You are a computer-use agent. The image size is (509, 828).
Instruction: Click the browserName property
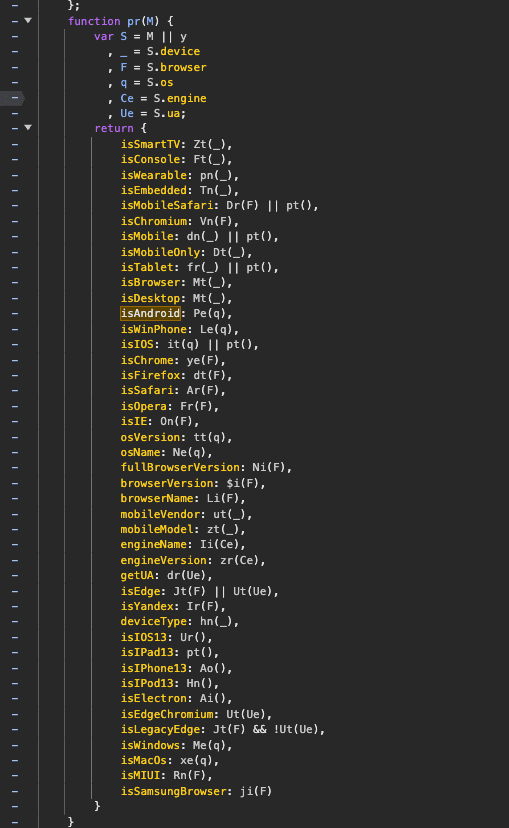tap(157, 498)
